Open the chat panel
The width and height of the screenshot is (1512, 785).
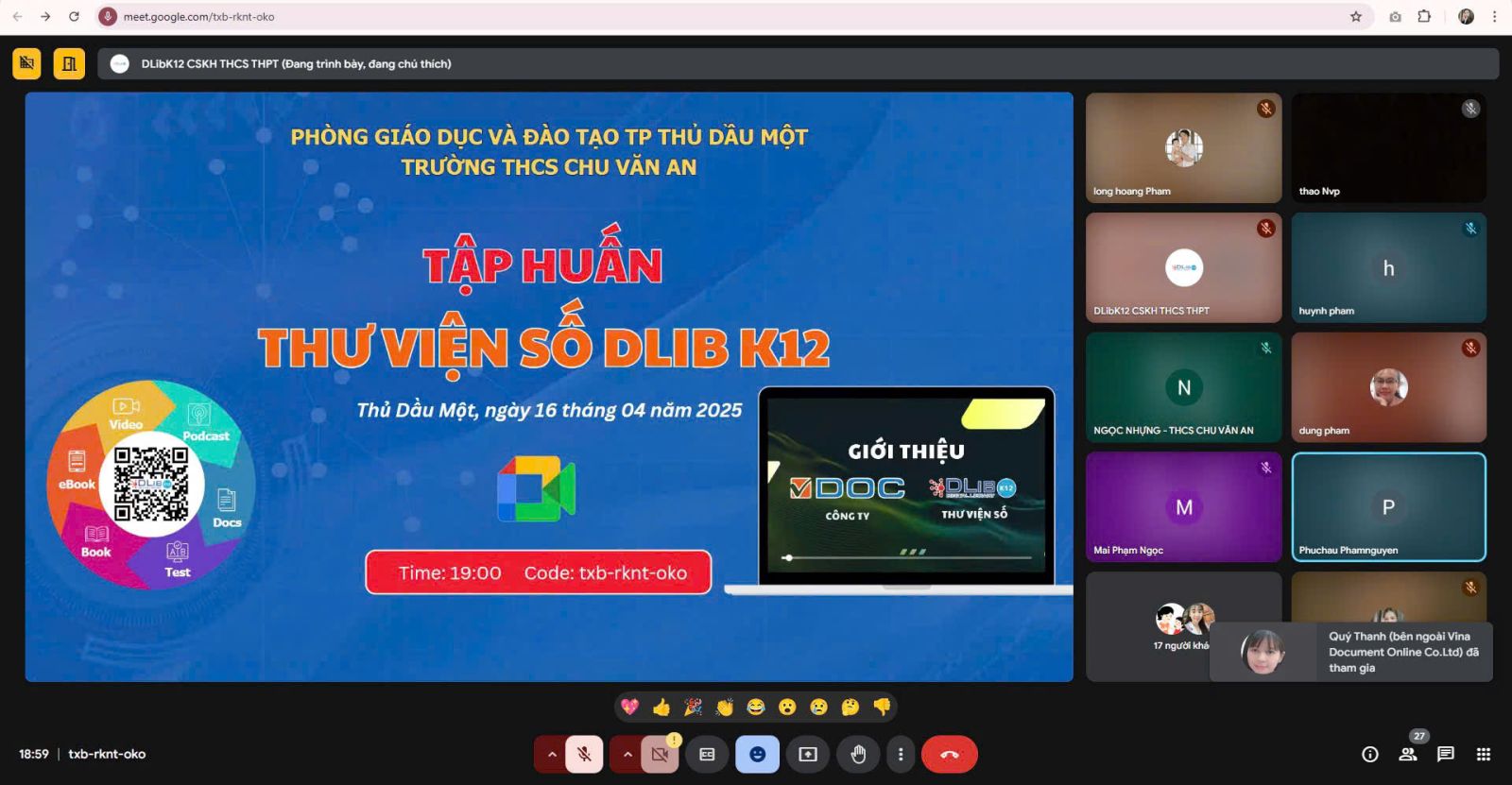point(1446,754)
